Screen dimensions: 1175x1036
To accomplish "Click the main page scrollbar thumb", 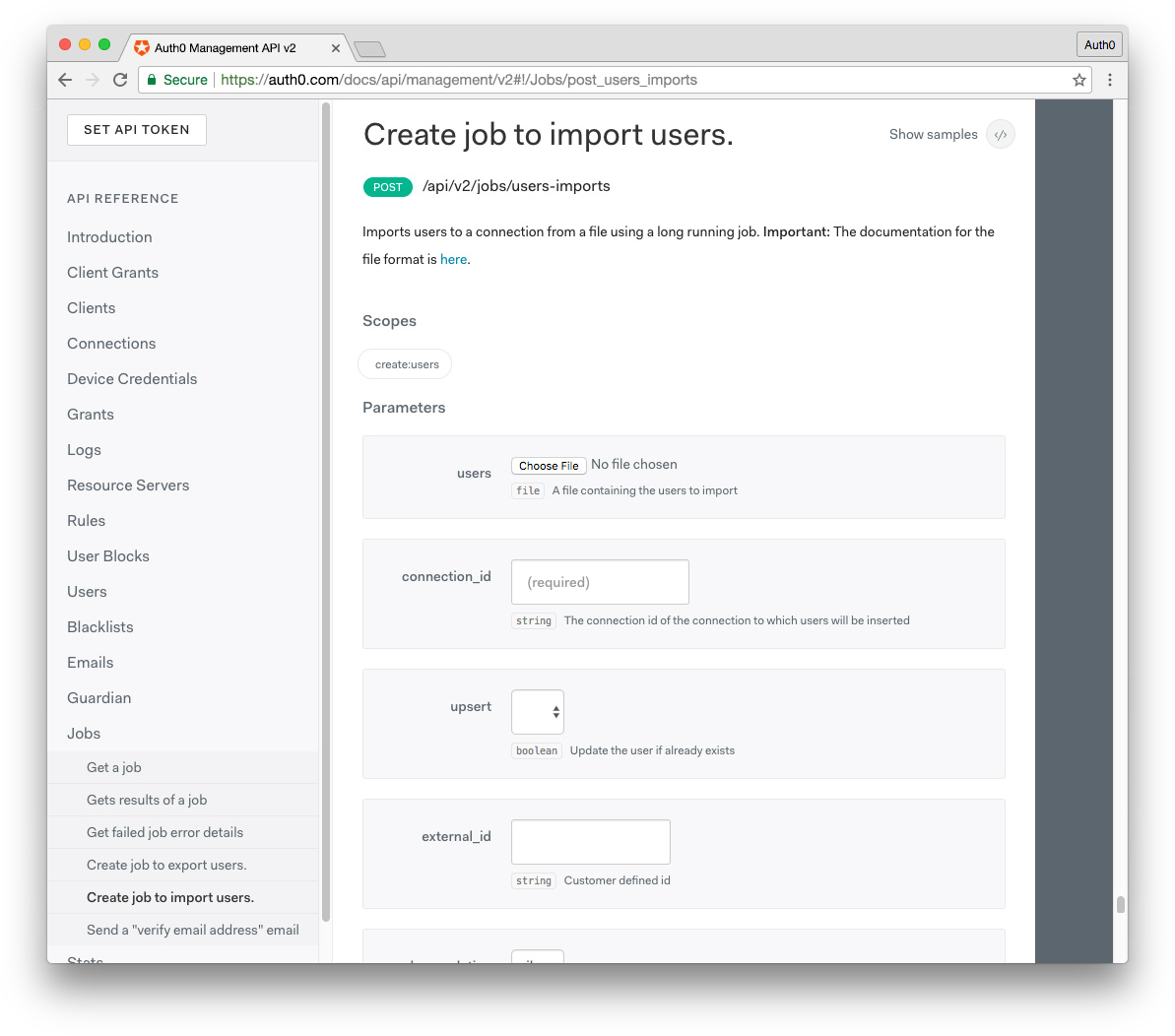I will [1120, 904].
